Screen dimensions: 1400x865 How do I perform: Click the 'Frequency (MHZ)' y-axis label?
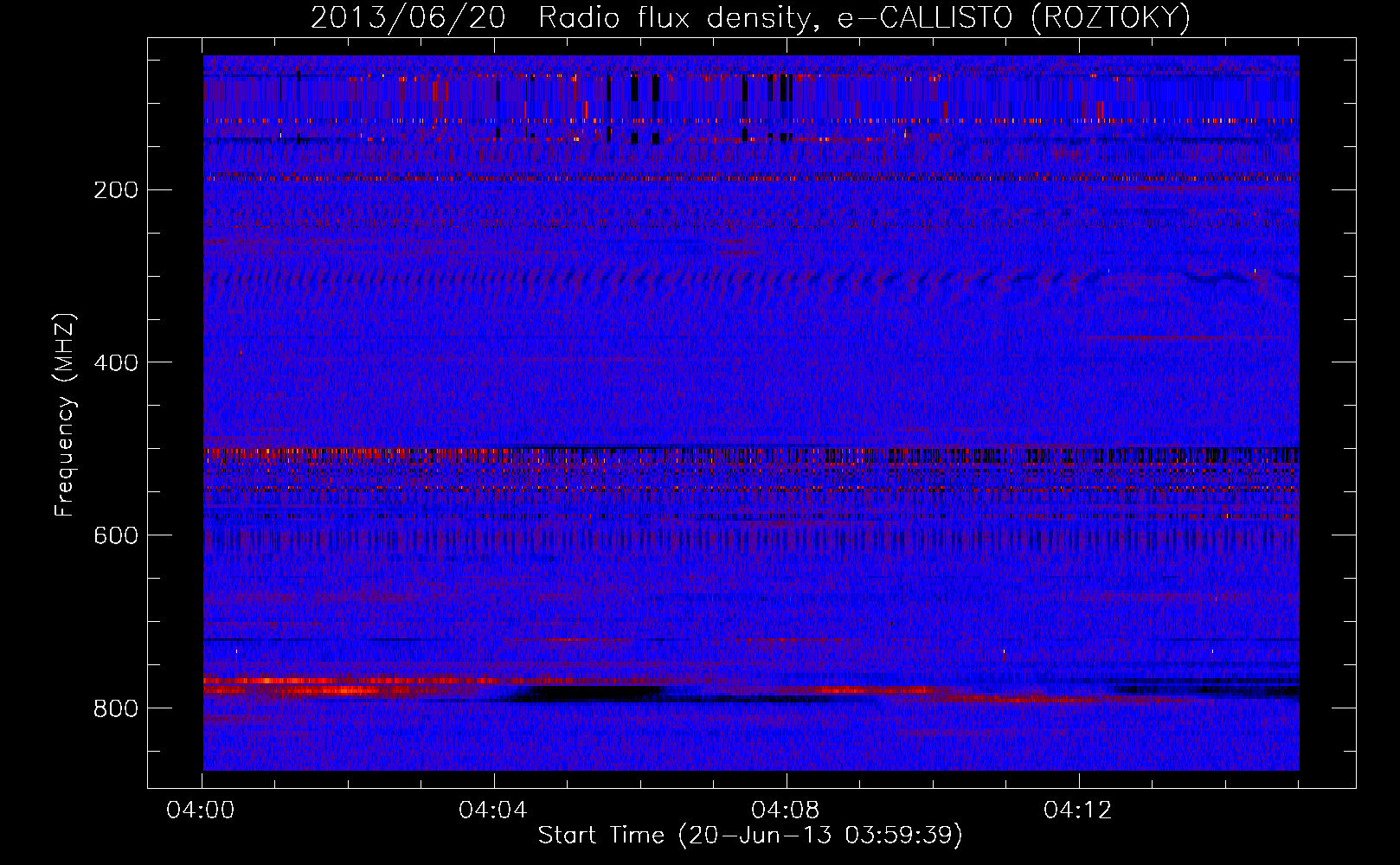[x=65, y=415]
